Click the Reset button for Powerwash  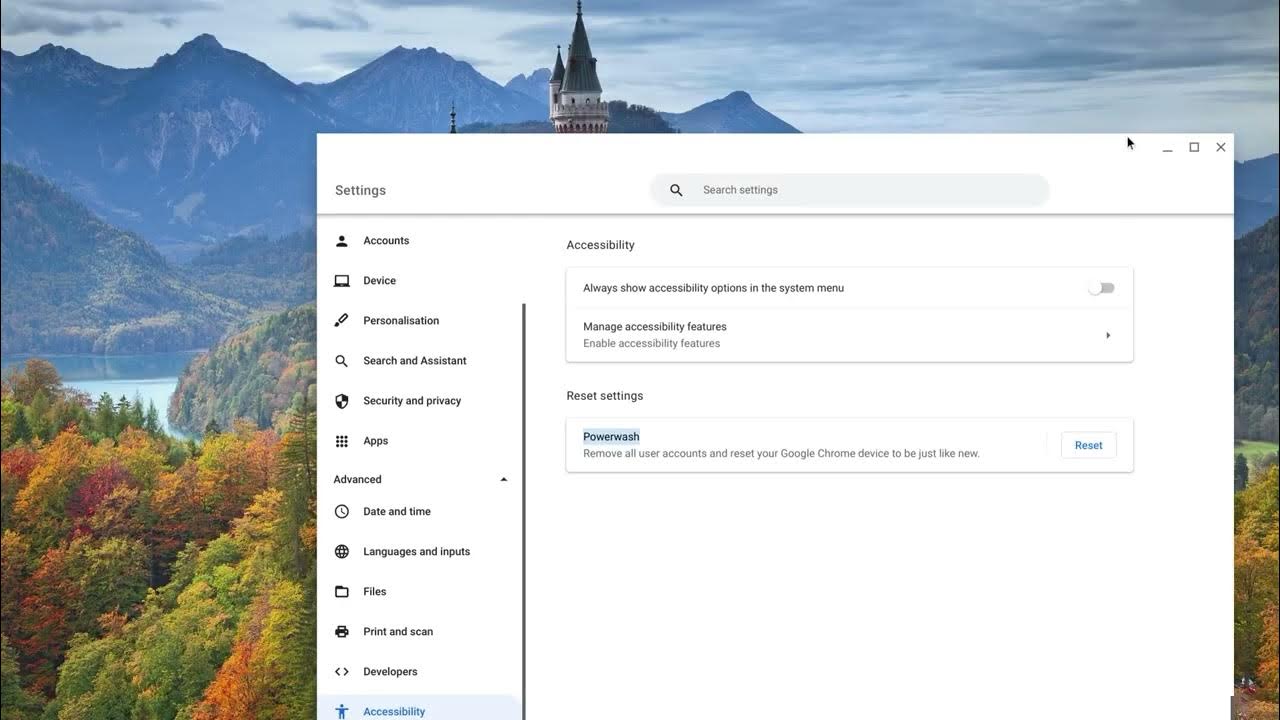tap(1088, 445)
